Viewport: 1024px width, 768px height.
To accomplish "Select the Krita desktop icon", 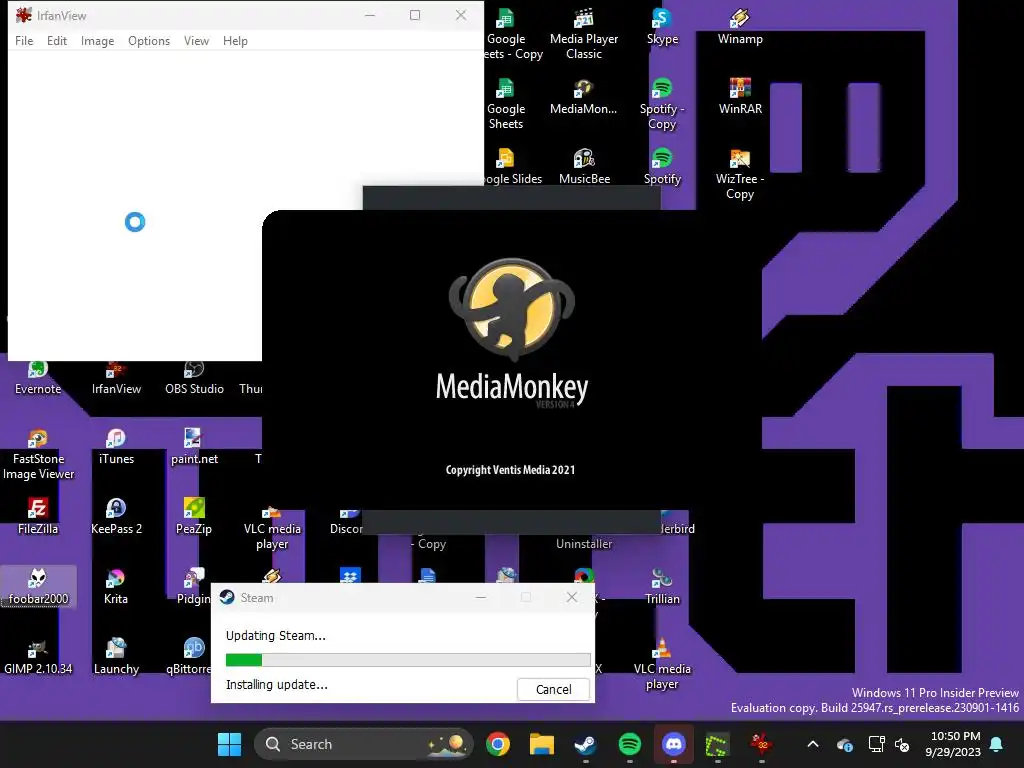I will (116, 586).
